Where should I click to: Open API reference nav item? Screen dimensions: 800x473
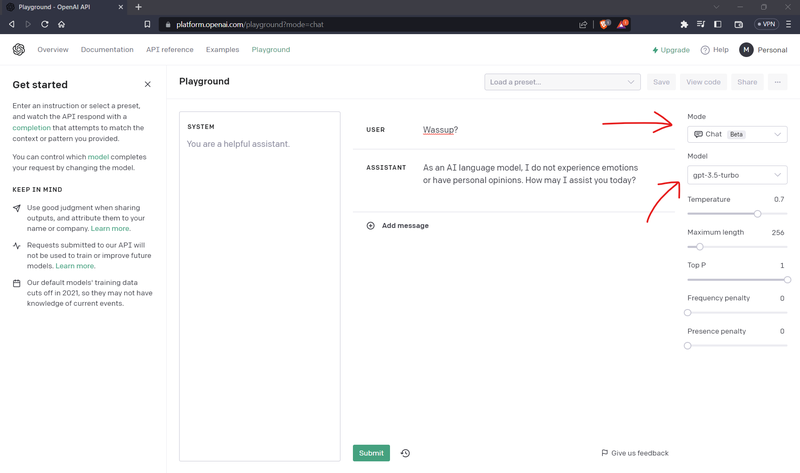[169, 49]
